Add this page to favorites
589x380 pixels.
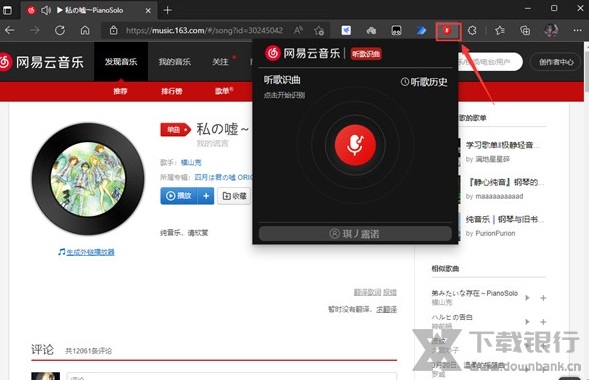pyautogui.click(x=319, y=30)
